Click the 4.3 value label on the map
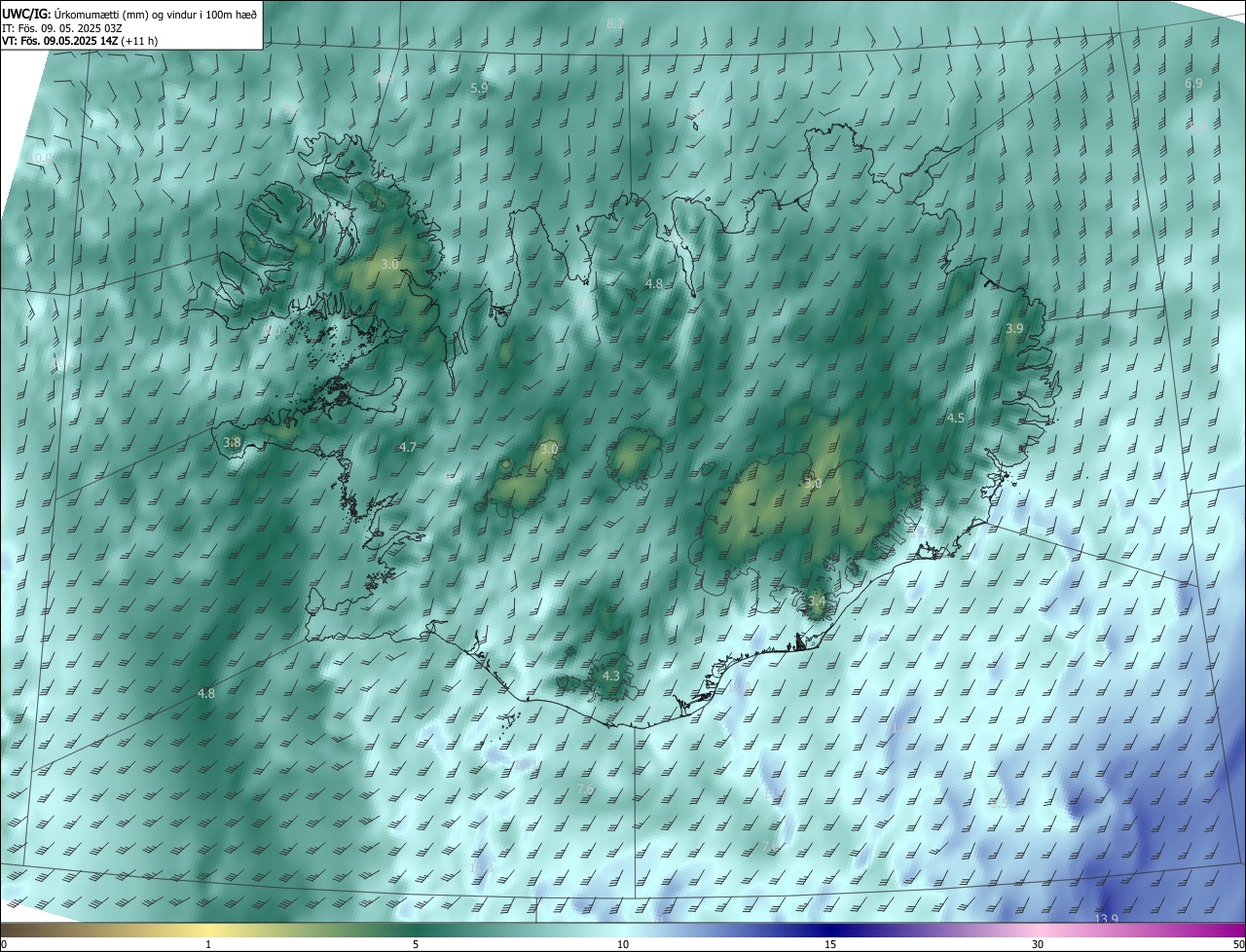 click(611, 676)
